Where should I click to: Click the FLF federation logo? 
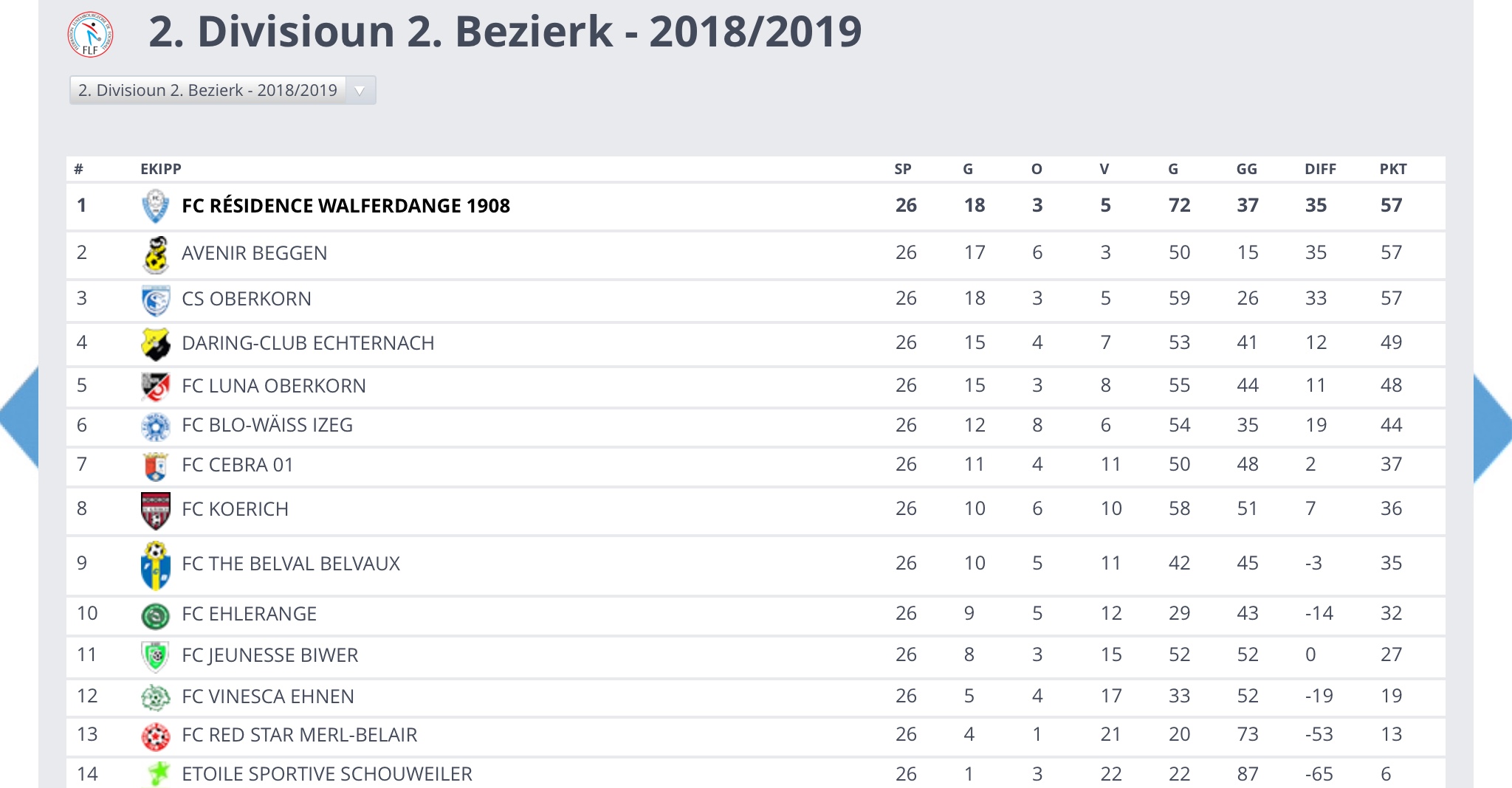click(x=90, y=35)
